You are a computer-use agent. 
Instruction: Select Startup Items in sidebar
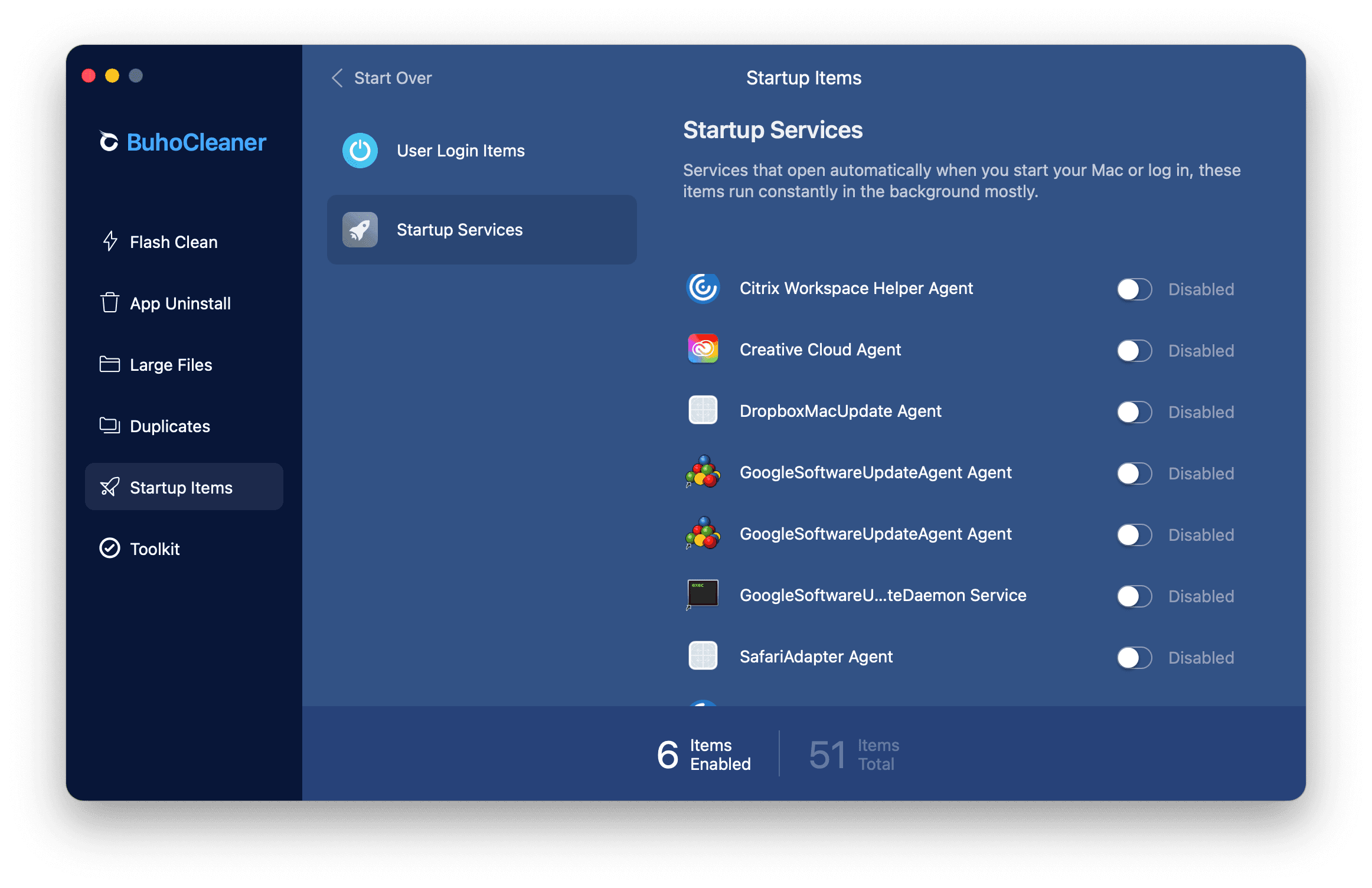click(x=182, y=487)
